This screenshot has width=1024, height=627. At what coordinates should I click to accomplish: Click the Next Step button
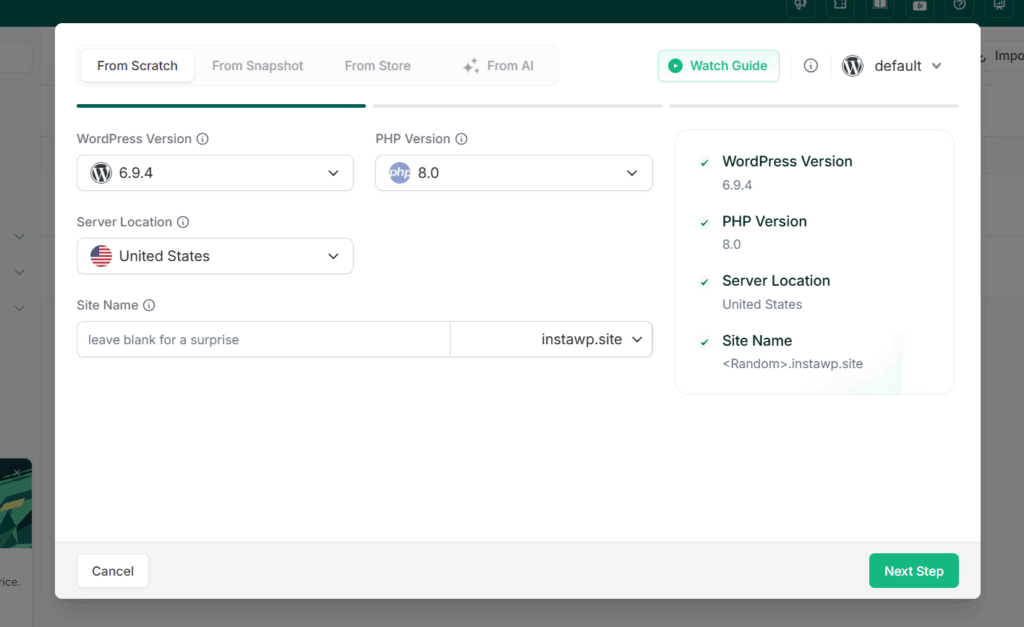click(x=914, y=571)
